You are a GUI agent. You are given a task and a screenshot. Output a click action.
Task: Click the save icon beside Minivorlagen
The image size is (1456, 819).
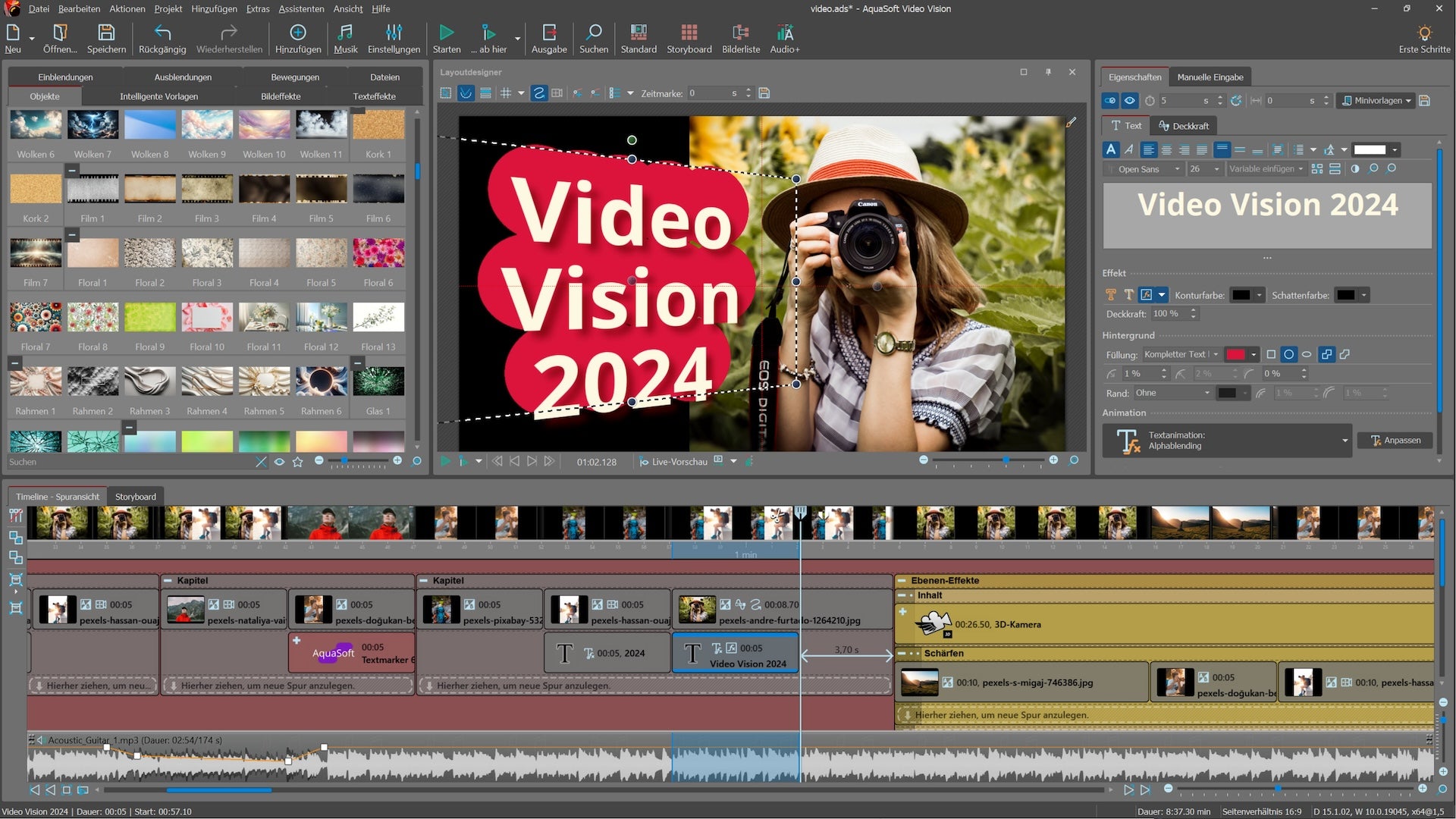click(x=1424, y=101)
